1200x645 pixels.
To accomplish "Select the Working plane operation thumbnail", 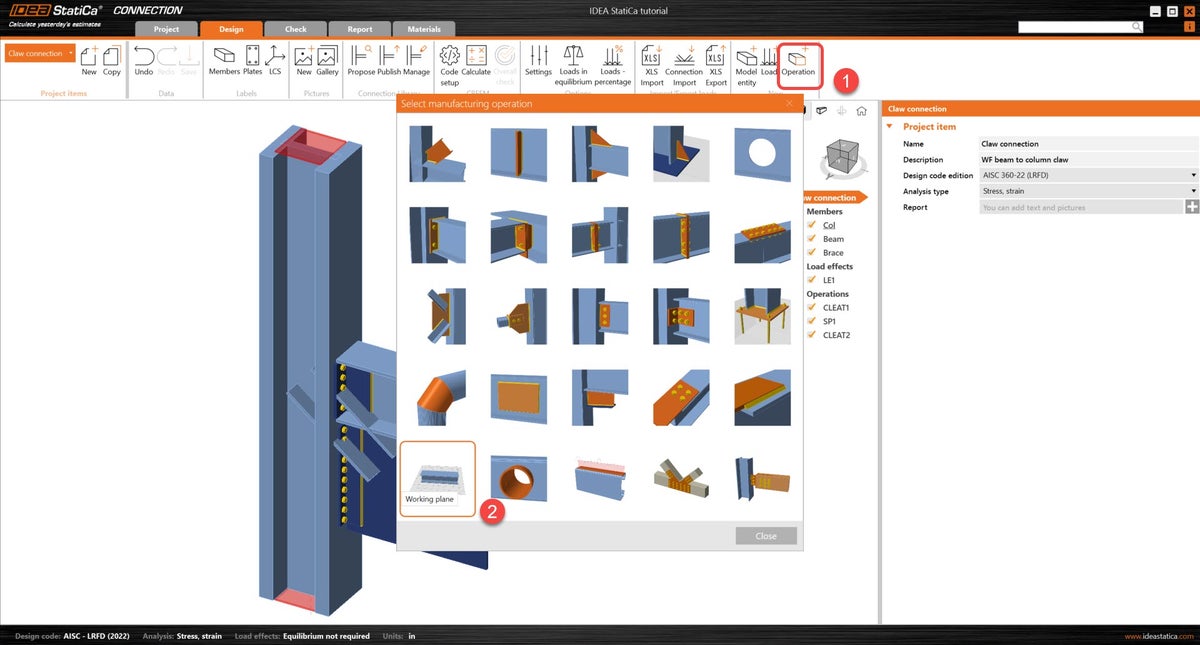I will pyautogui.click(x=438, y=478).
